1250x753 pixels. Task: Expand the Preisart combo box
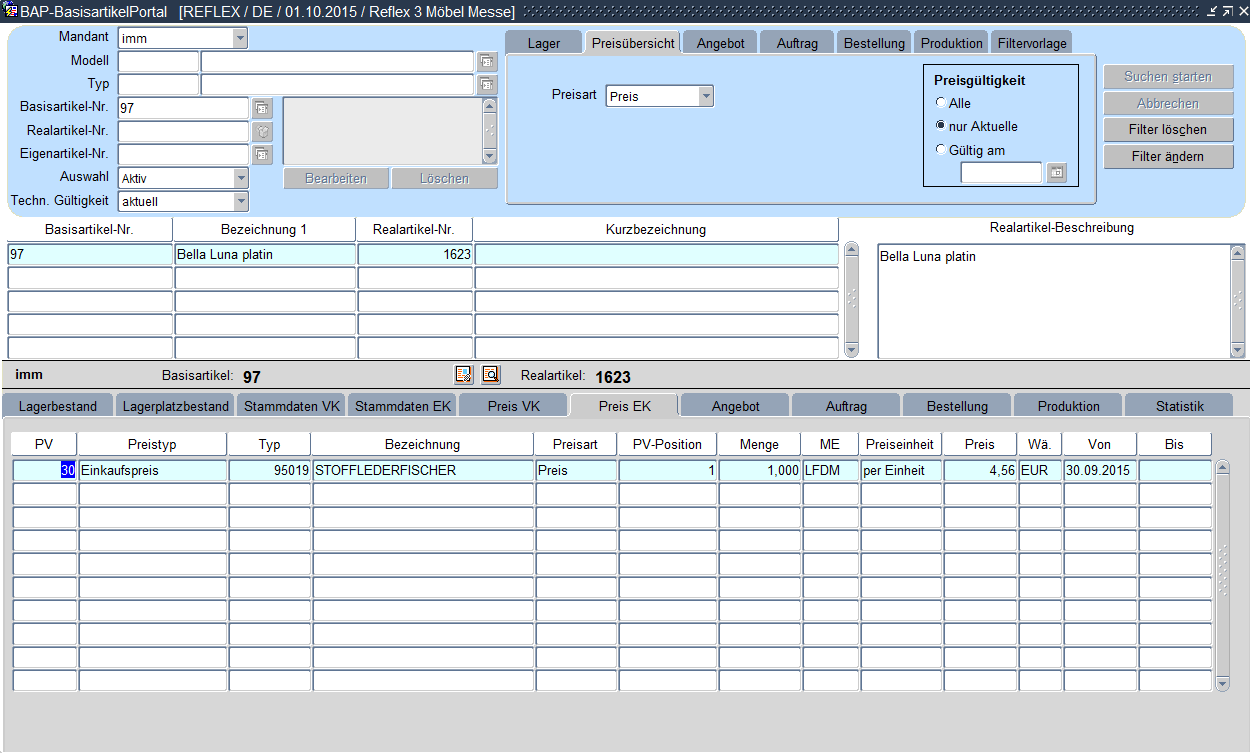click(706, 96)
